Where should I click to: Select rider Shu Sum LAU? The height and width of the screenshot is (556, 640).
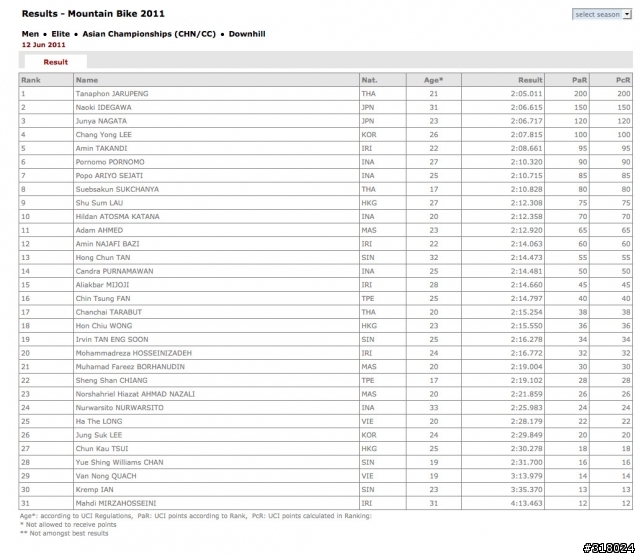99,203
